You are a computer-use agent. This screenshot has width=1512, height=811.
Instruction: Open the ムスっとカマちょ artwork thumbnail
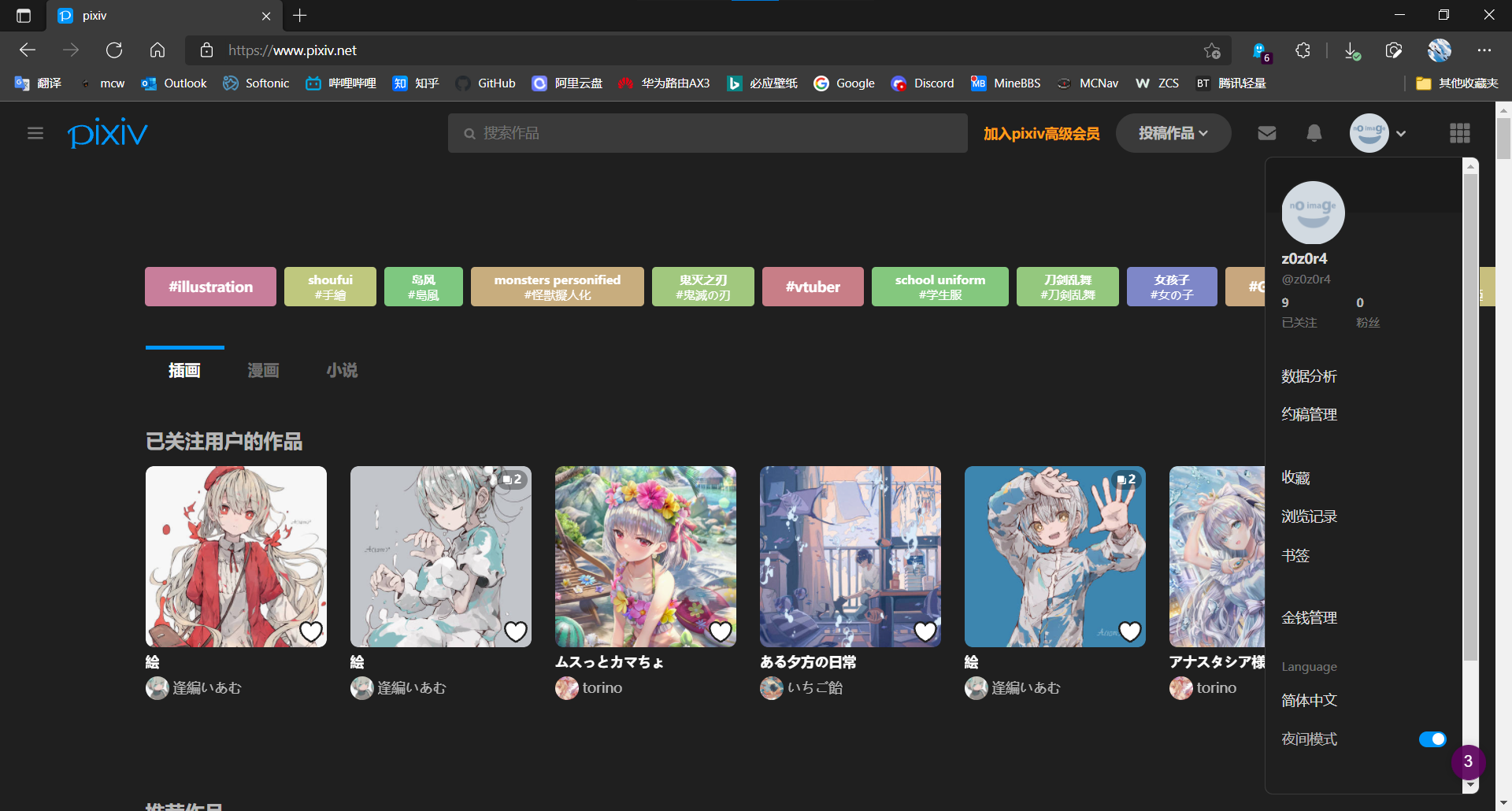coord(646,557)
